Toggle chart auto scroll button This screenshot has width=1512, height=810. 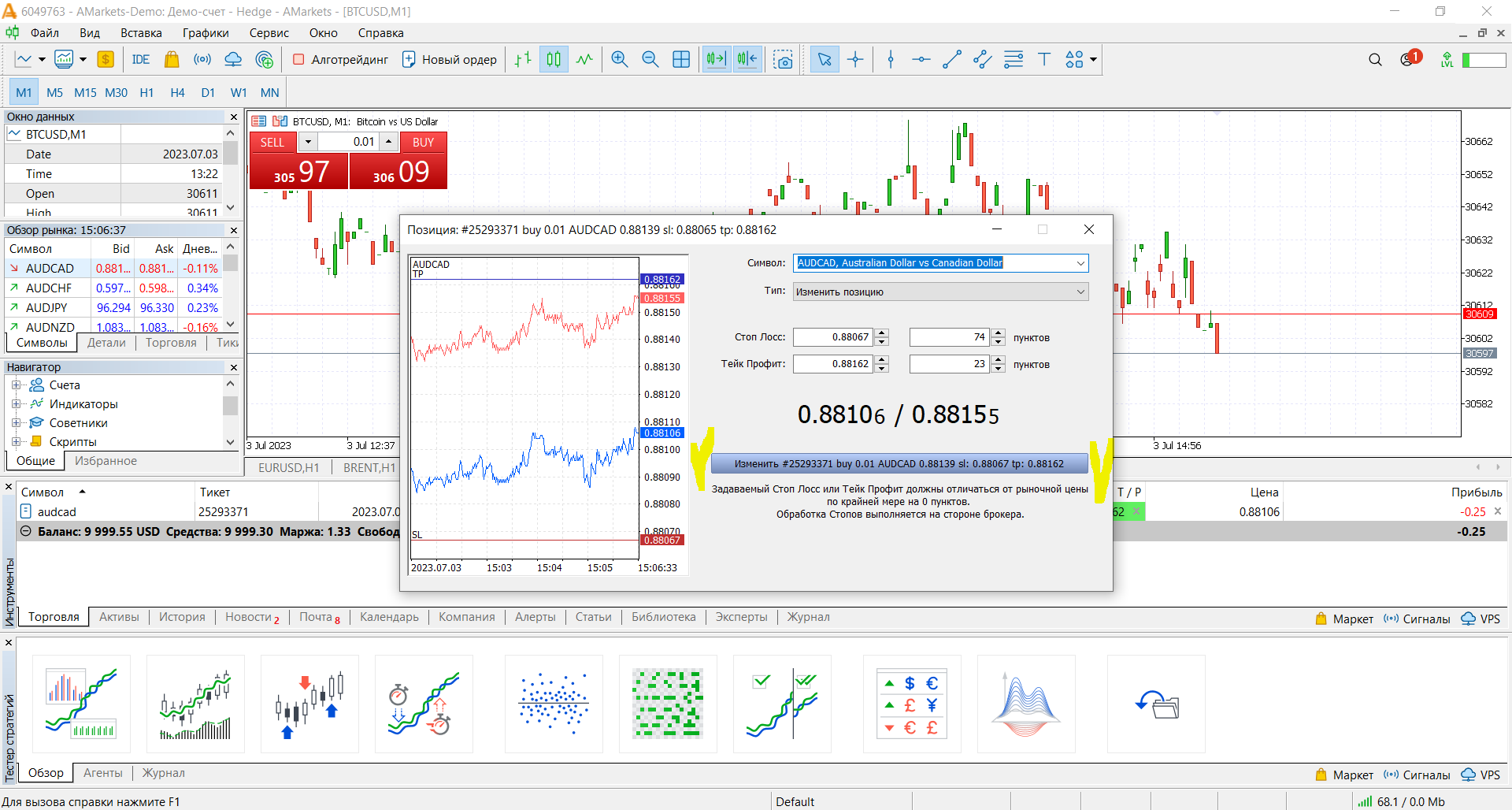[x=716, y=60]
